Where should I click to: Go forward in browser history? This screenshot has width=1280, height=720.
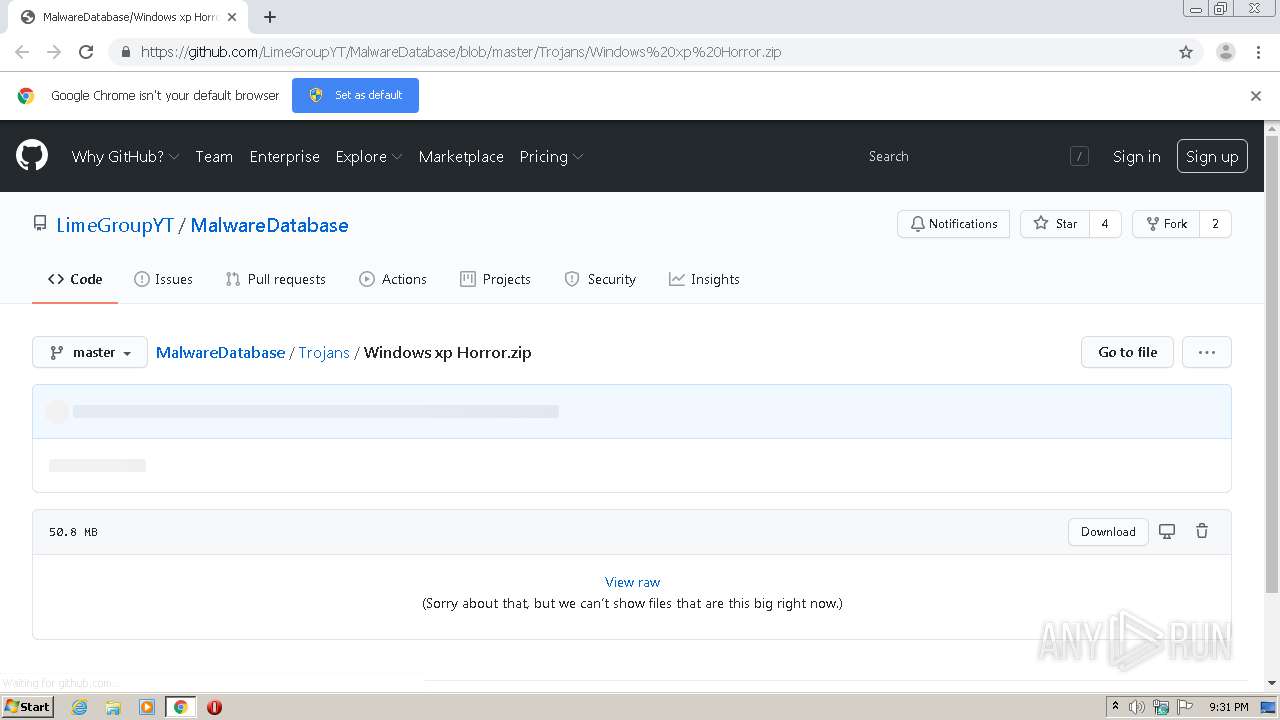pos(54,52)
